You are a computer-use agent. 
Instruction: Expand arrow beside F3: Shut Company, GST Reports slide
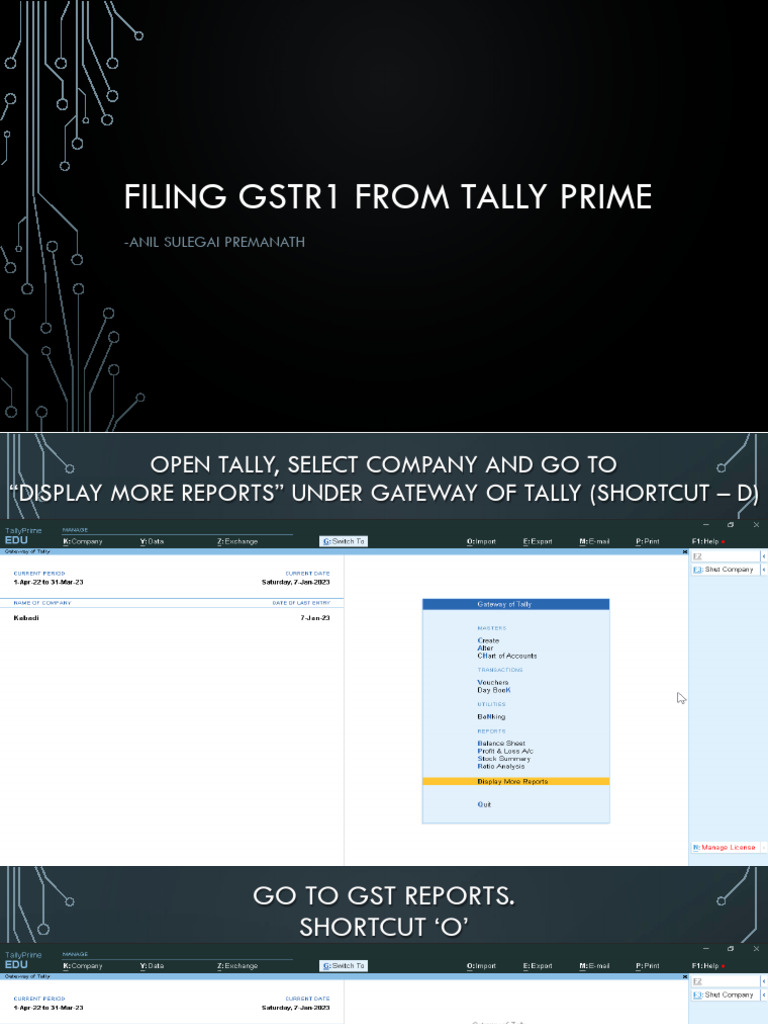click(x=764, y=995)
